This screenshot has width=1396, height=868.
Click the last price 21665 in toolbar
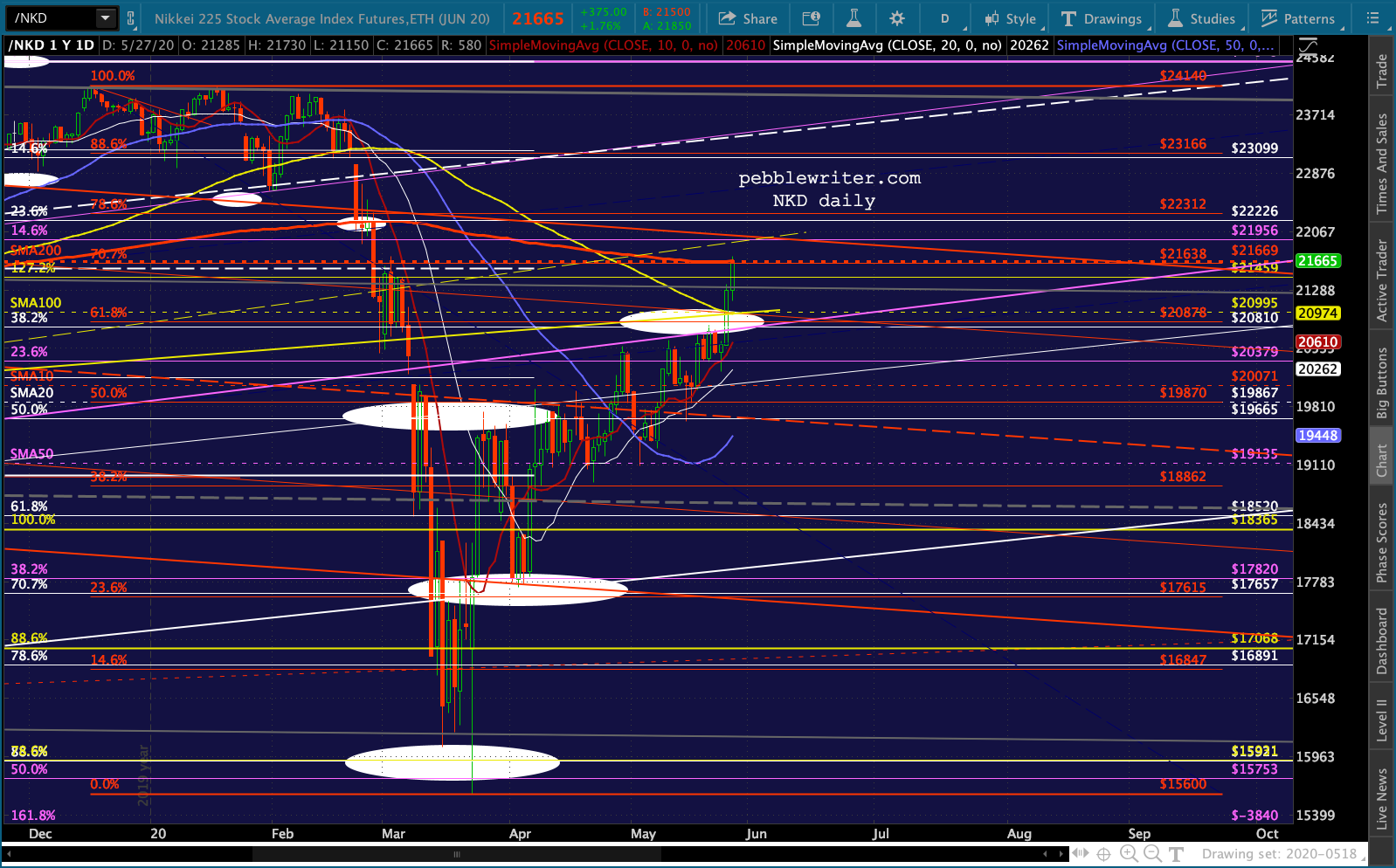538,18
